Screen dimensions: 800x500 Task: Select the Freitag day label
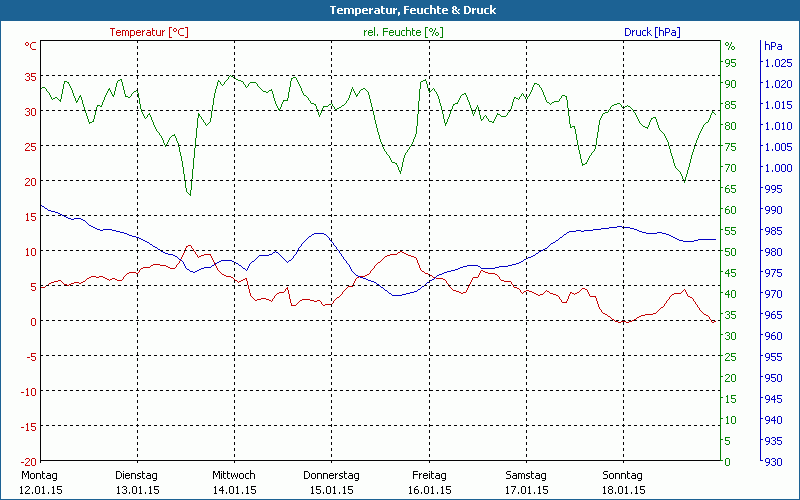coord(429,475)
